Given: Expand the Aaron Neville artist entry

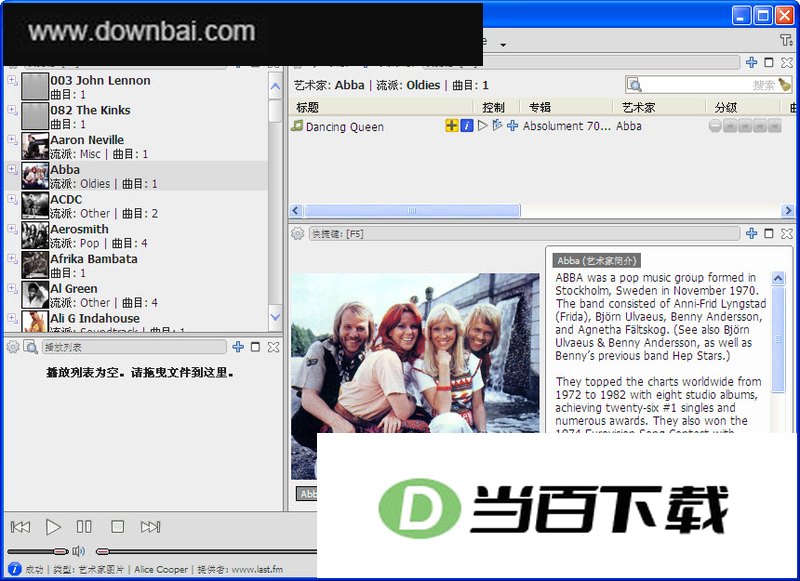Looking at the screenshot, I should click(12, 139).
